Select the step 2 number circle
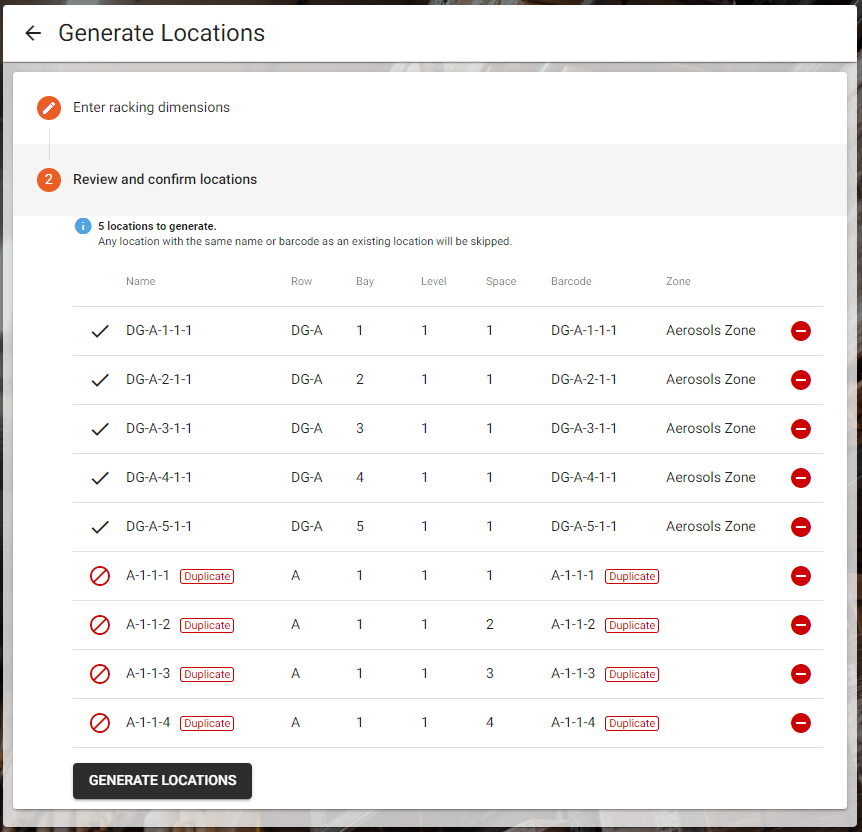Image resolution: width=862 pixels, height=832 pixels. click(49, 180)
